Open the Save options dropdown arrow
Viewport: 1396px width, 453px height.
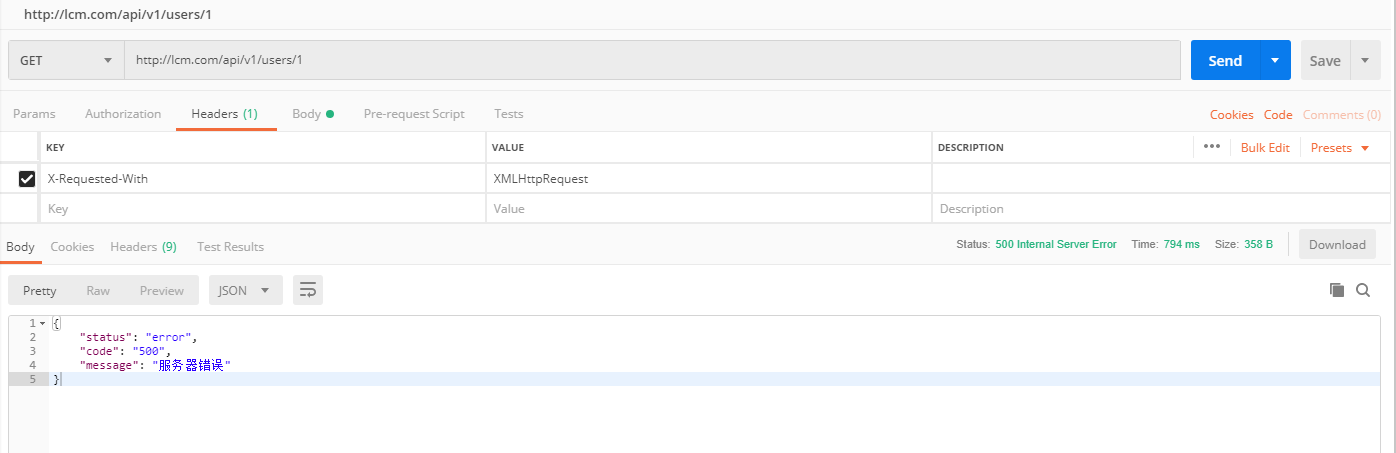1365,60
